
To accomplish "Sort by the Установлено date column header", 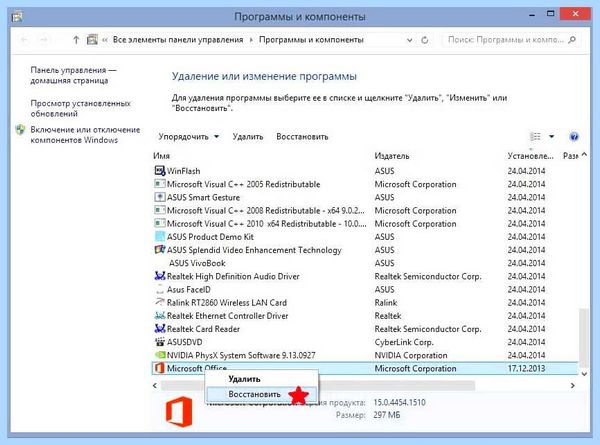I will [530, 156].
